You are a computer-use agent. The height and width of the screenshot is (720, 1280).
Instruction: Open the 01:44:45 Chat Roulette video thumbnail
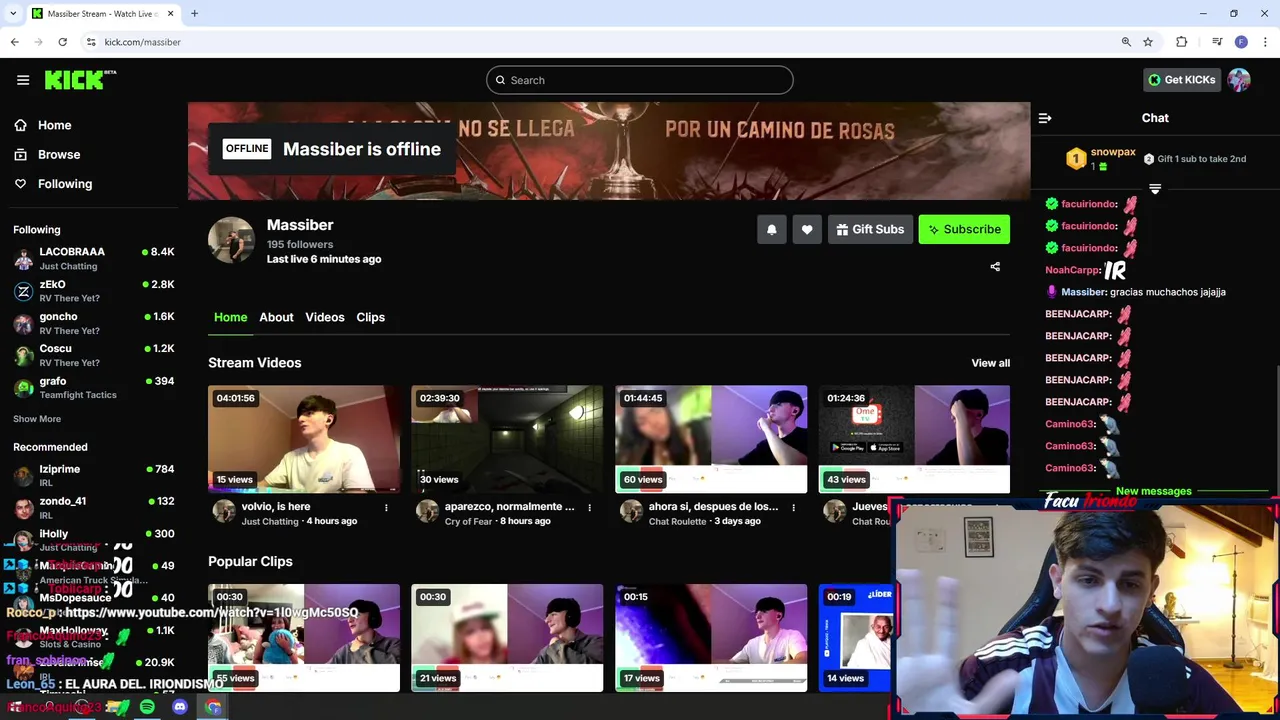(711, 439)
